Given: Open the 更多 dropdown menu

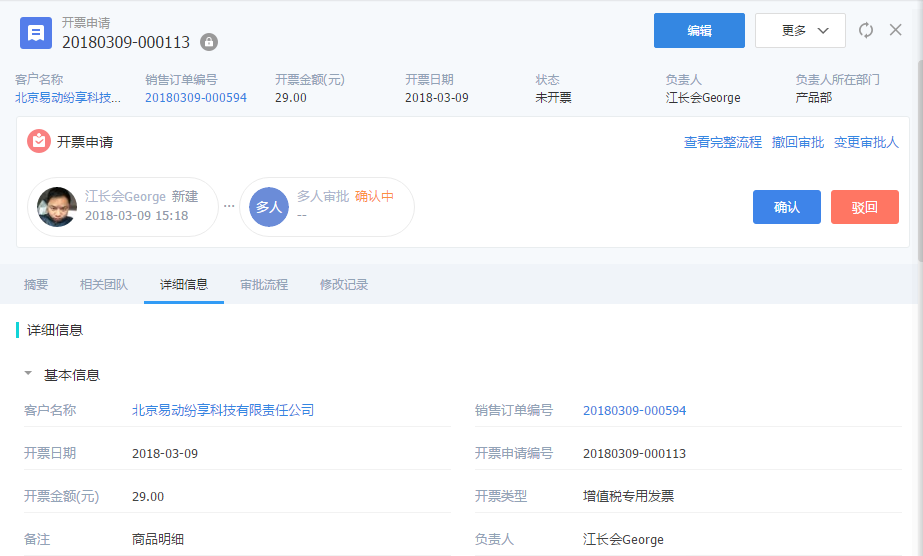Looking at the screenshot, I should pyautogui.click(x=800, y=31).
